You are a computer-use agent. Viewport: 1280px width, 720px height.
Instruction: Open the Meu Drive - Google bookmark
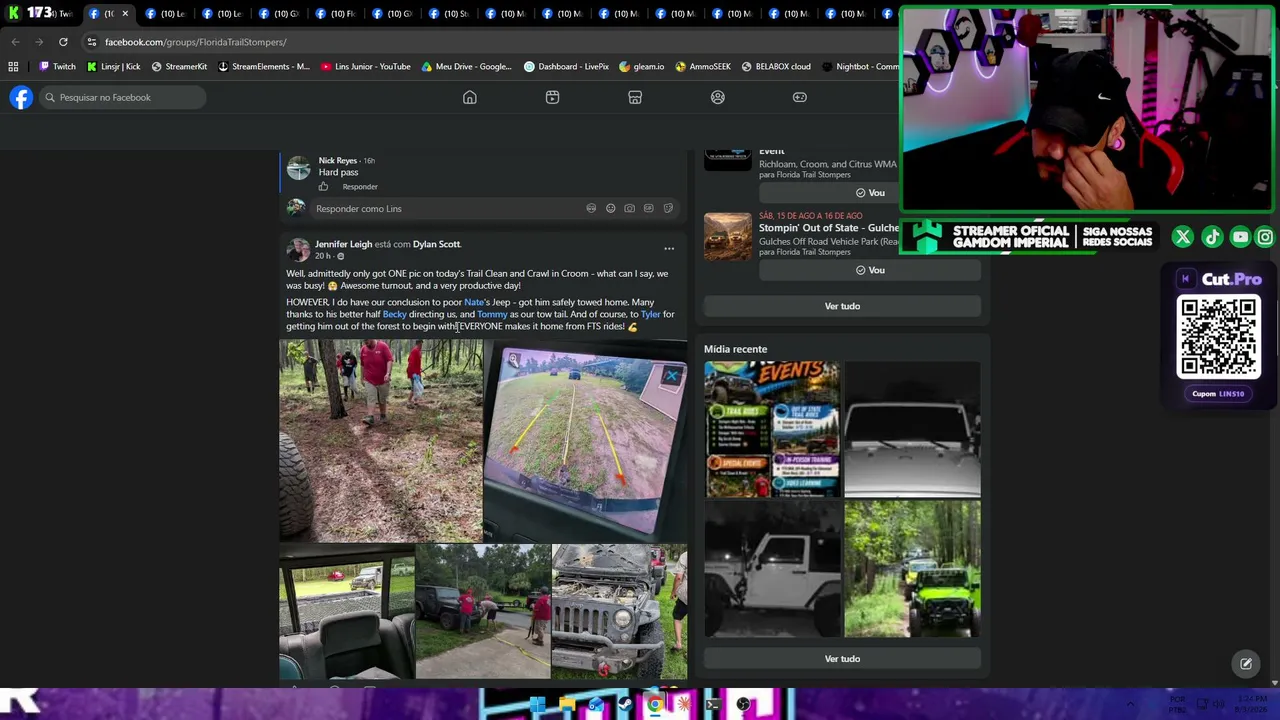click(466, 67)
